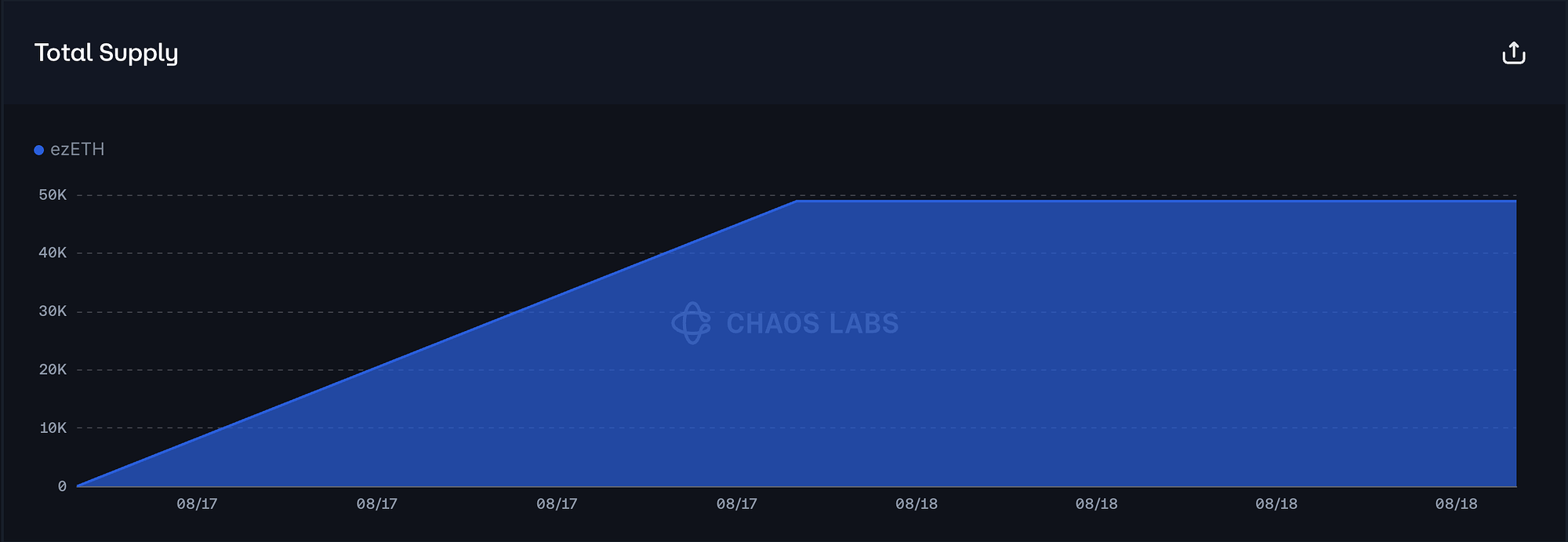Click the 20K y-axis label
The height and width of the screenshot is (542, 1568).
point(53,369)
